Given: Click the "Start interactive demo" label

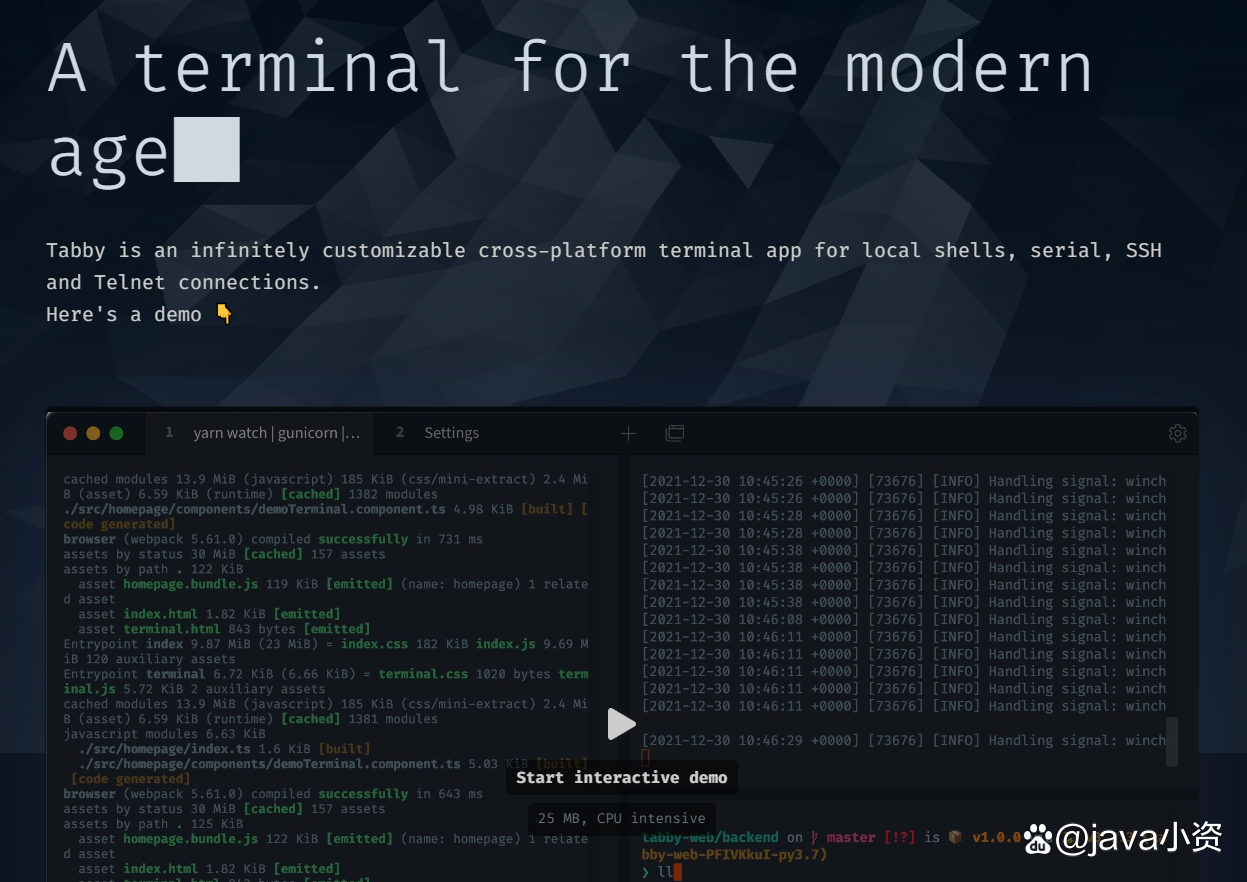Looking at the screenshot, I should [x=621, y=777].
